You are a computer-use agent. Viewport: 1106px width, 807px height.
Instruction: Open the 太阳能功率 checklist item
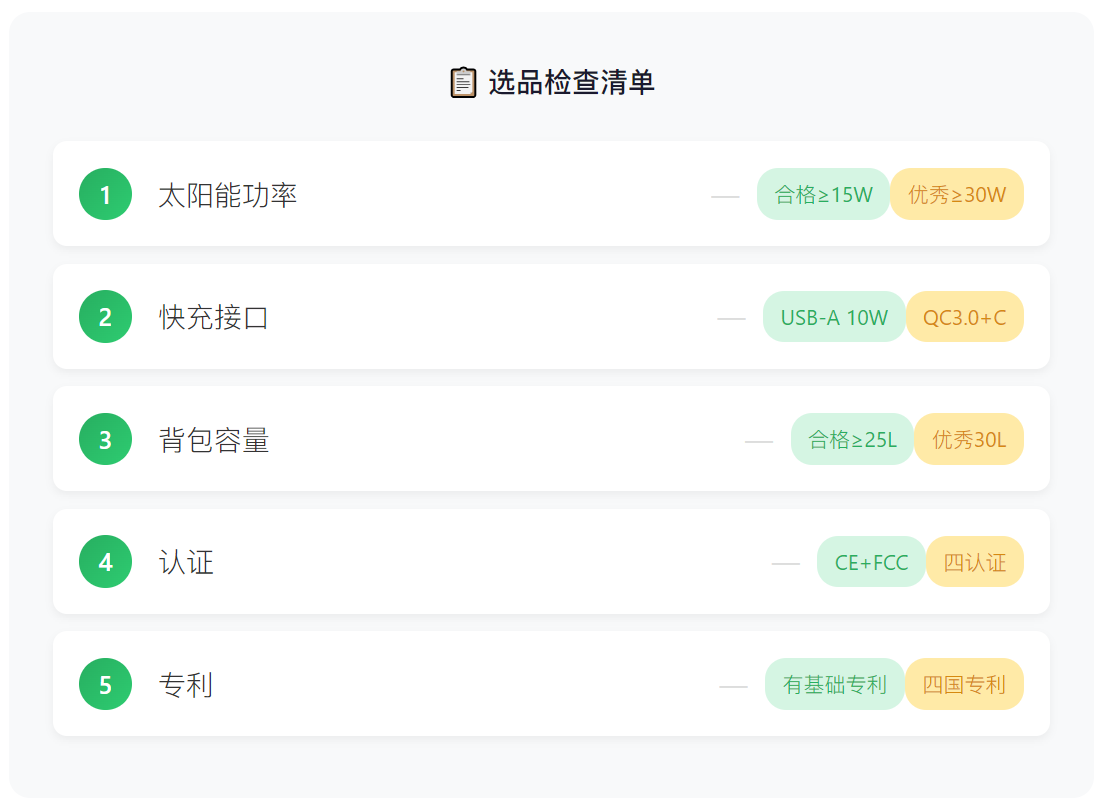click(x=551, y=194)
